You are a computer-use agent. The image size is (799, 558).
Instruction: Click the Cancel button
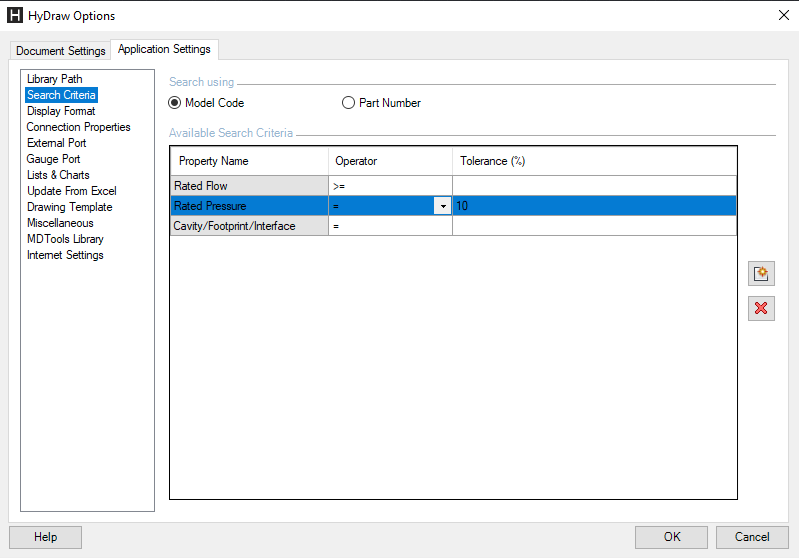[752, 537]
